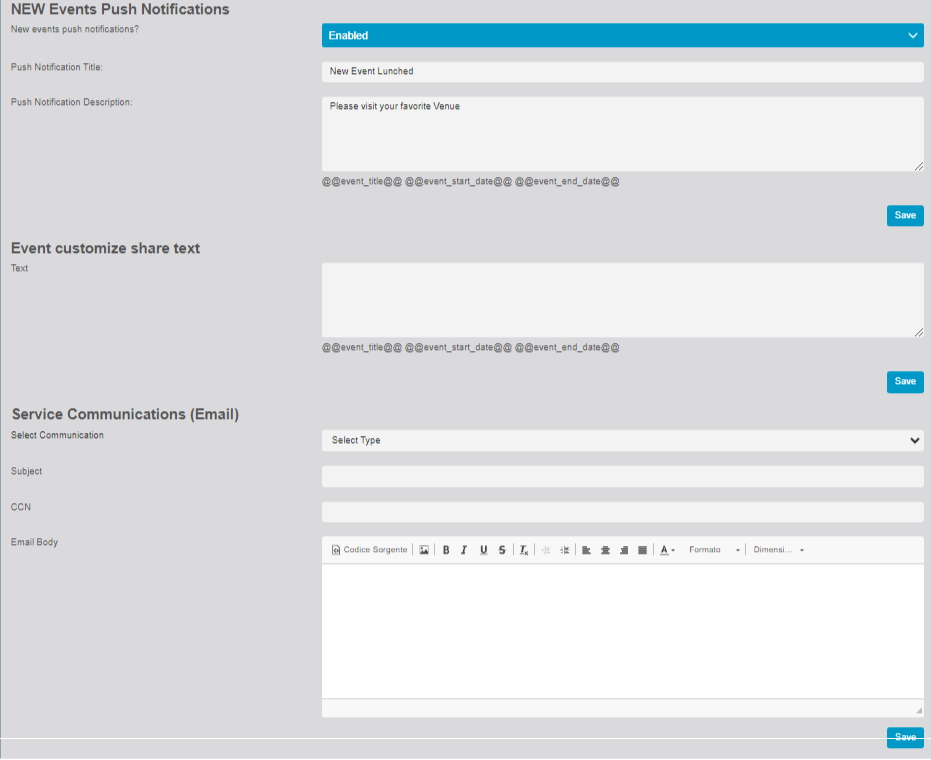Align email body text left
Screen dimensions: 931x760
coord(587,550)
